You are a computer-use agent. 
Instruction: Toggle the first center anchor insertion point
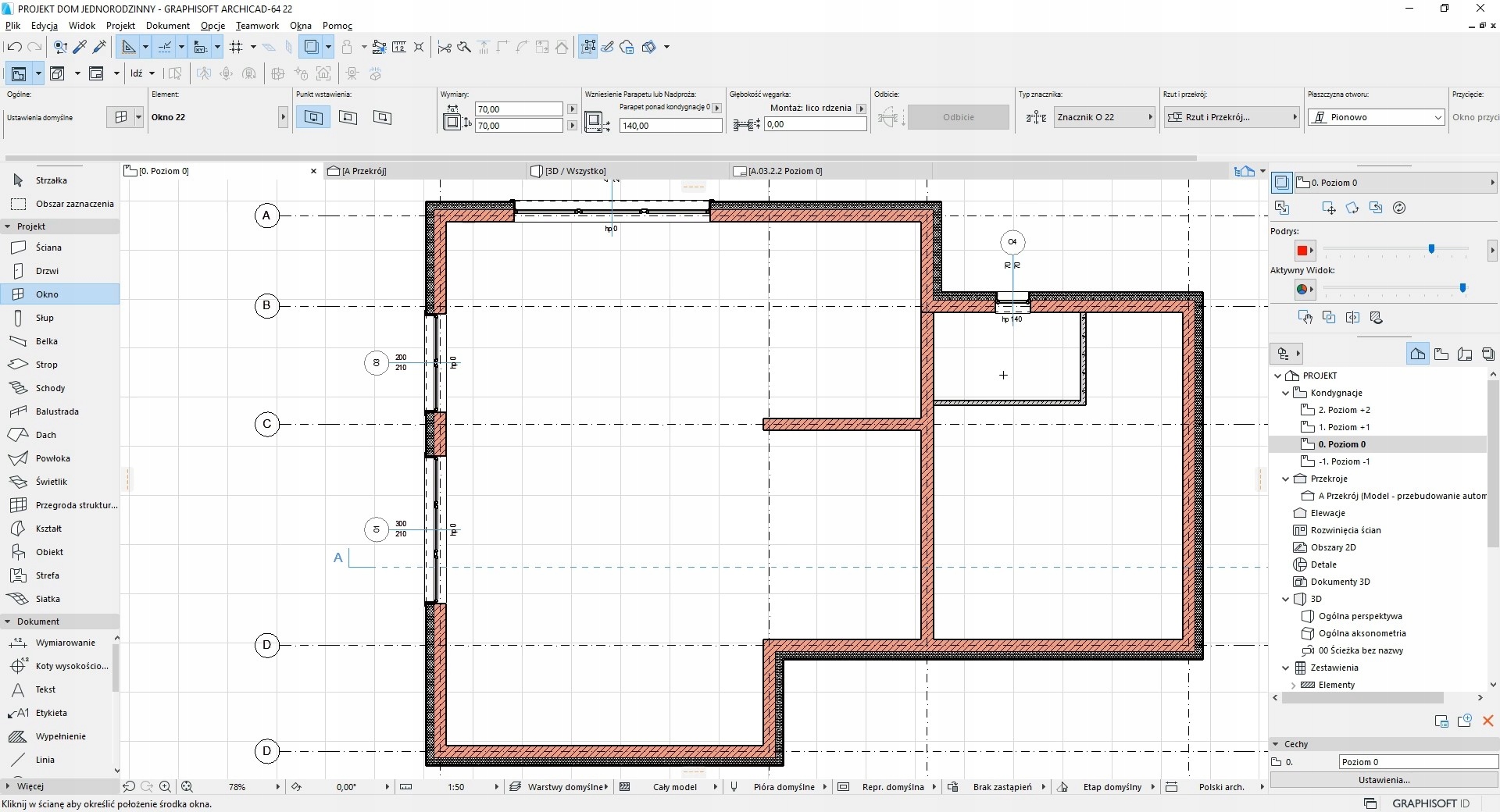coord(313,117)
